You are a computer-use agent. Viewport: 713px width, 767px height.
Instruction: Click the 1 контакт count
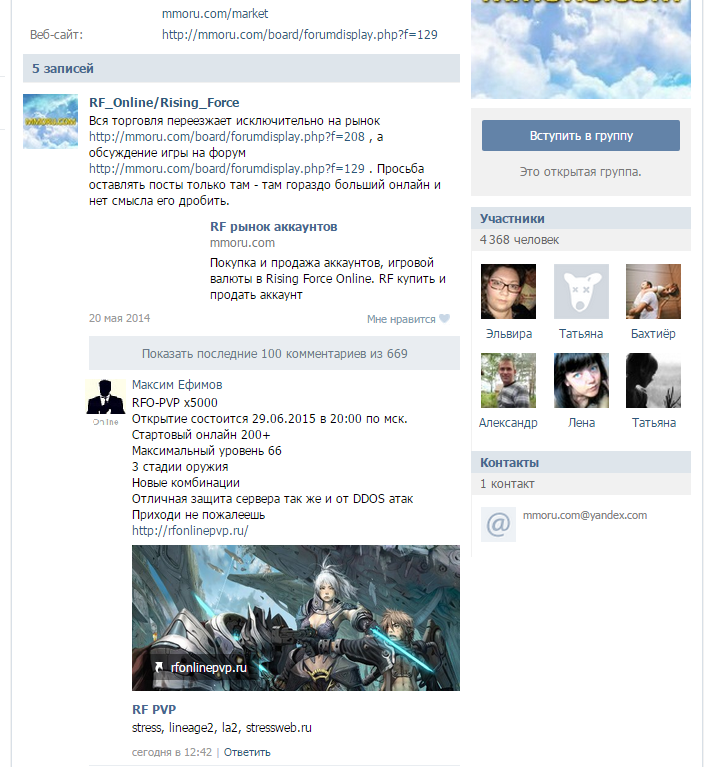(507, 484)
